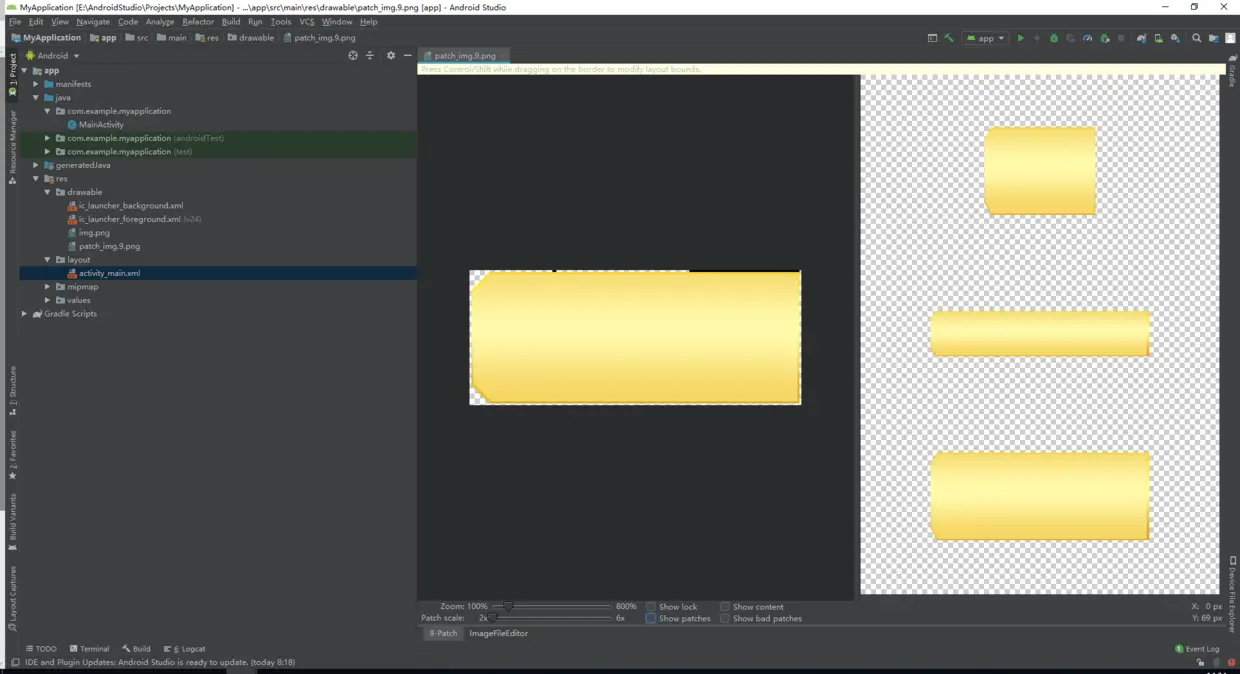The height and width of the screenshot is (674, 1240).
Task: Toggle the Show lock checkbox
Action: [x=651, y=607]
